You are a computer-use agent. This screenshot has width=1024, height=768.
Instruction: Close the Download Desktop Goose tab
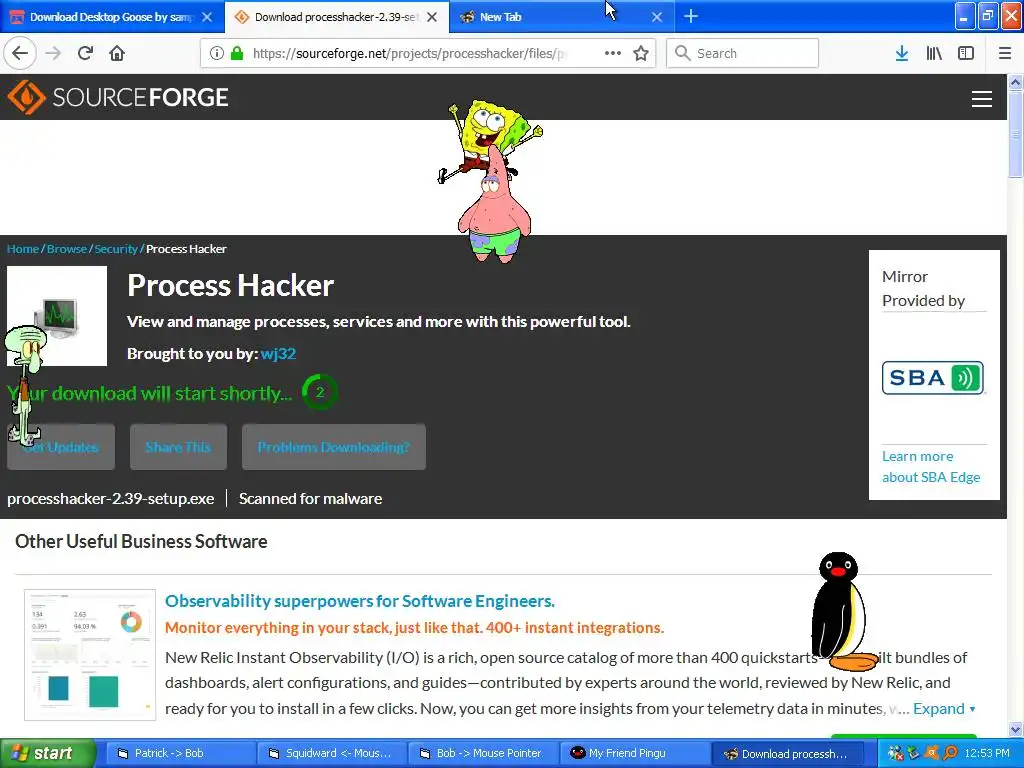point(206,17)
